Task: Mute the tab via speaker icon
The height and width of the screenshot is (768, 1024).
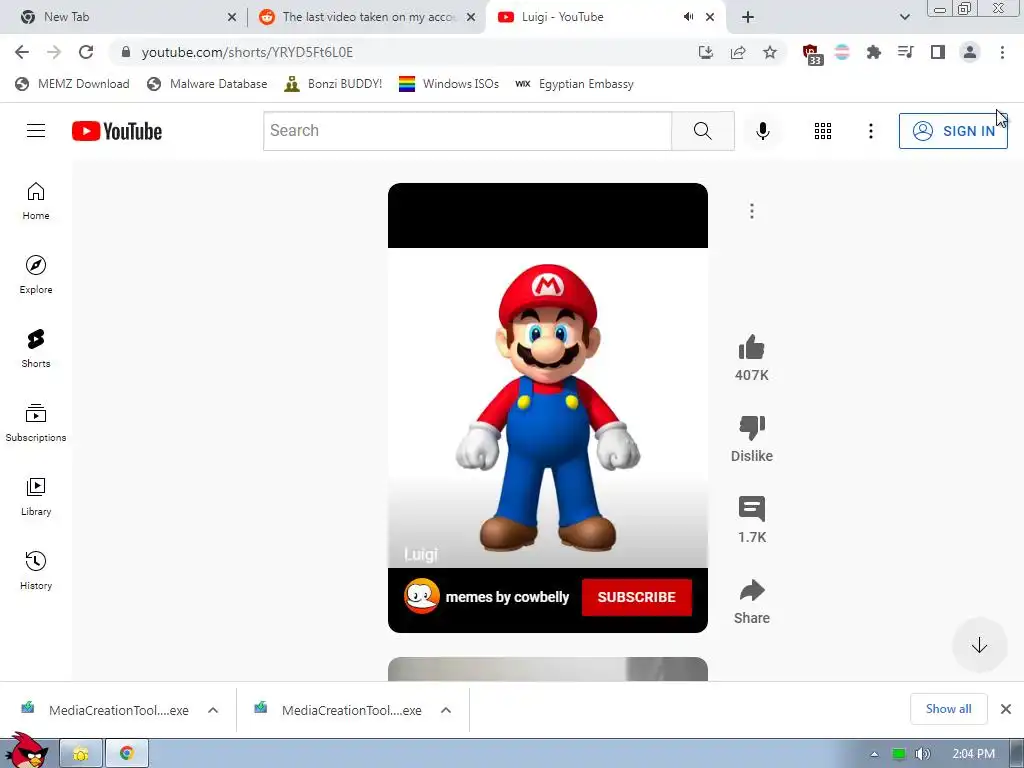Action: [688, 17]
